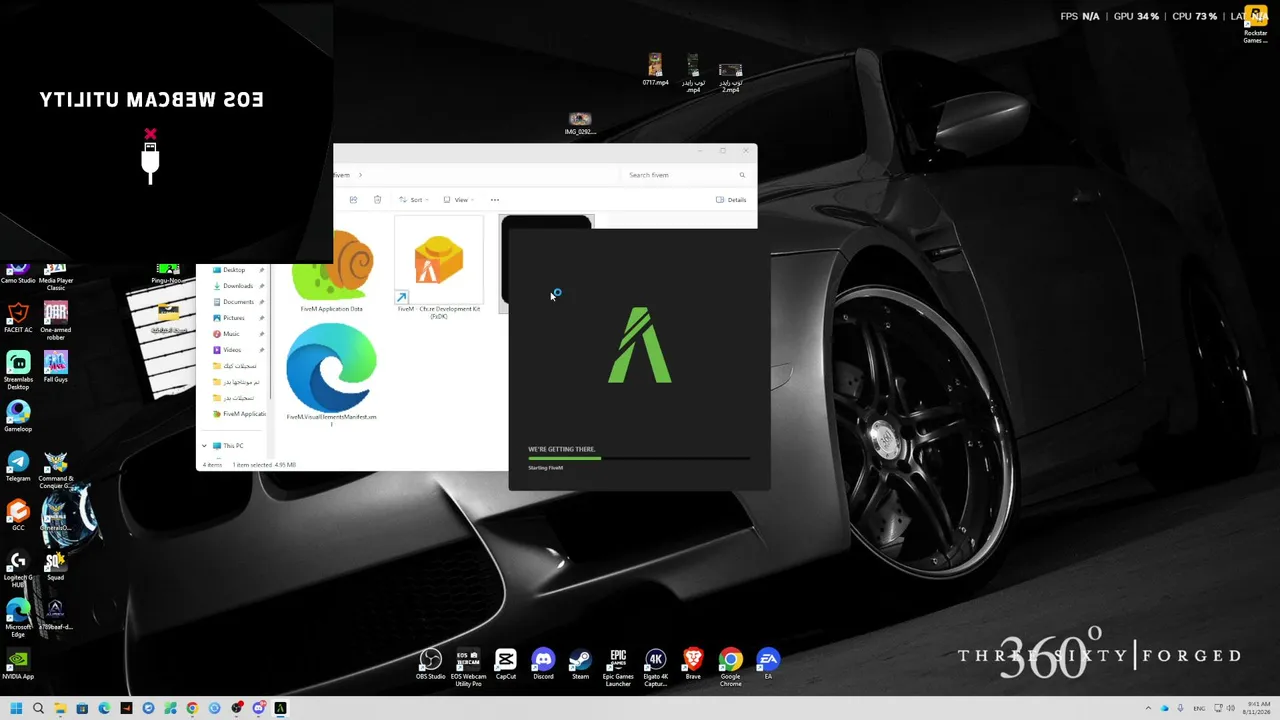1280x720 pixels.
Task: Click the FiveM loading progress bar
Action: (x=639, y=458)
